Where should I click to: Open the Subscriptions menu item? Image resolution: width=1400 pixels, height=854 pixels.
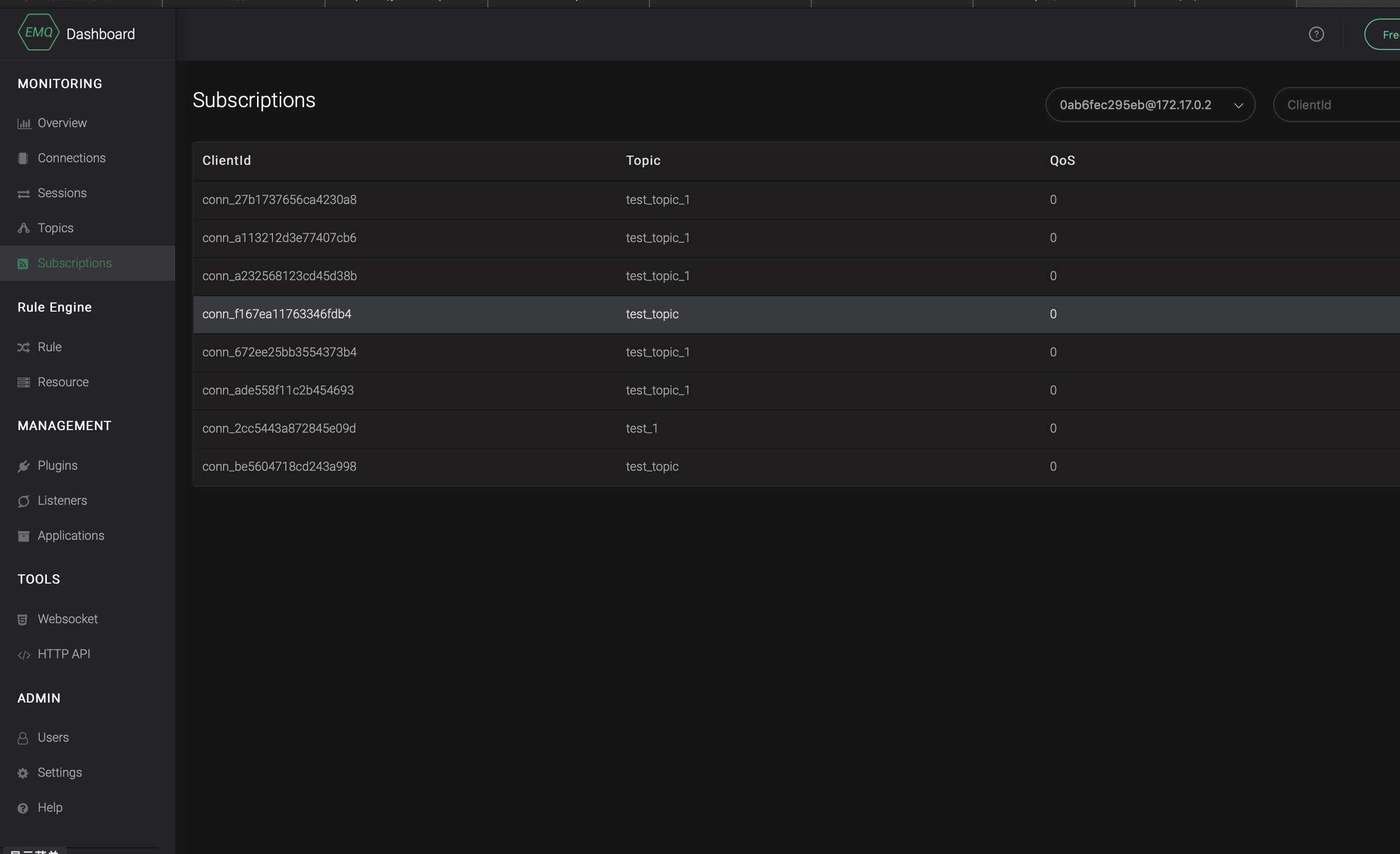click(x=75, y=263)
